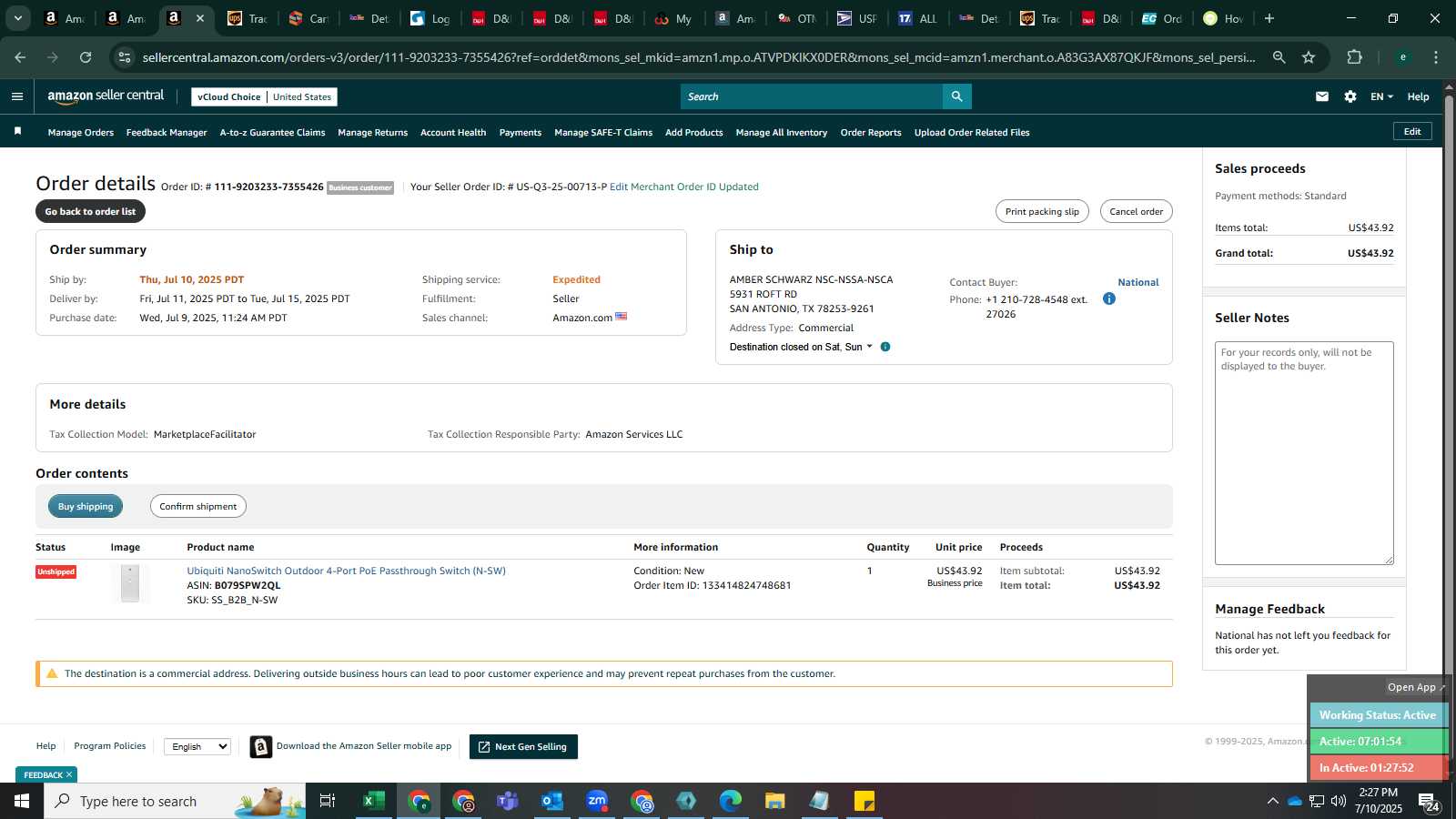Show hidden system tray icons
Viewport: 1456px width, 819px height.
(x=1272, y=801)
